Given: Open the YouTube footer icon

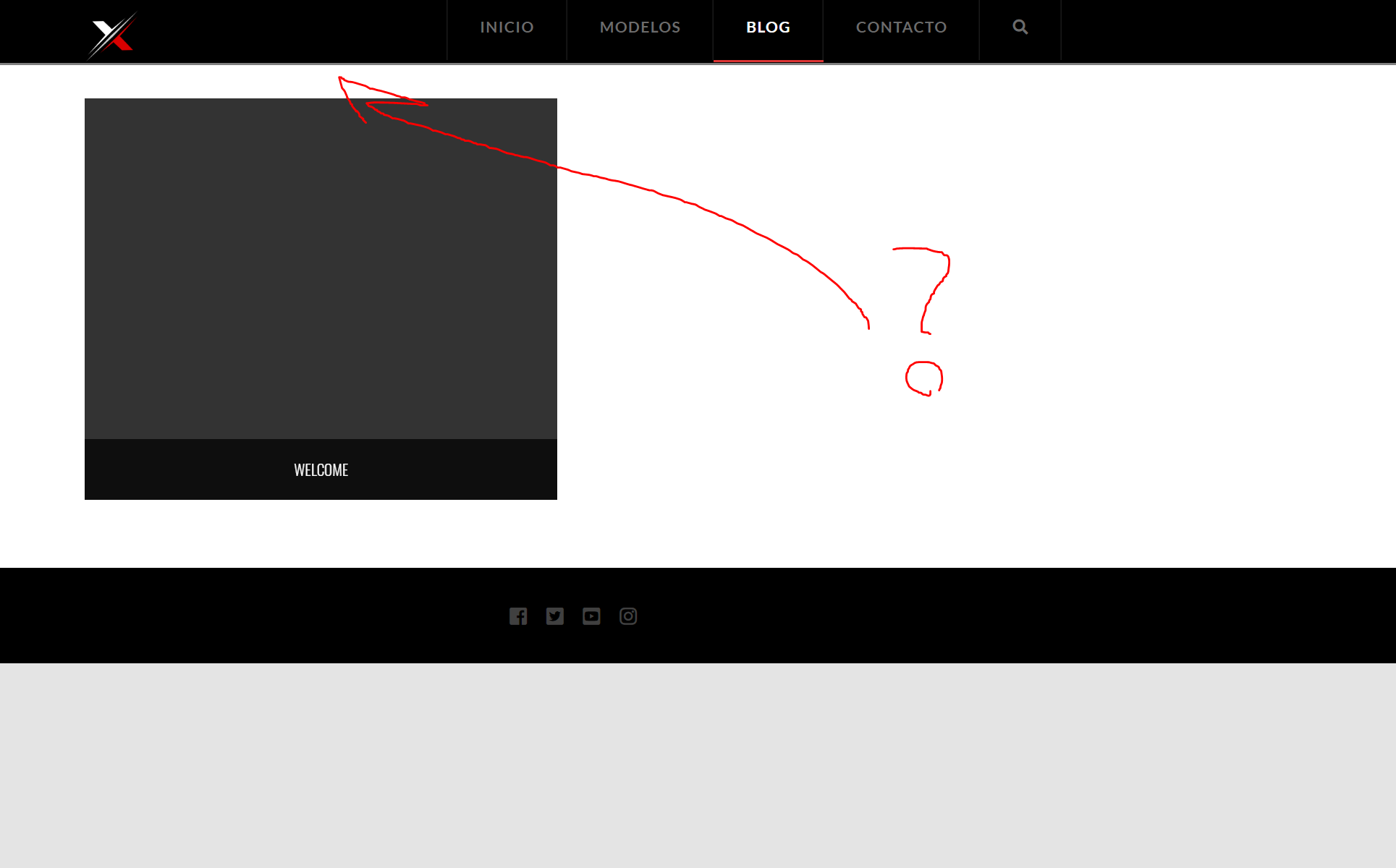Looking at the screenshot, I should [x=591, y=616].
